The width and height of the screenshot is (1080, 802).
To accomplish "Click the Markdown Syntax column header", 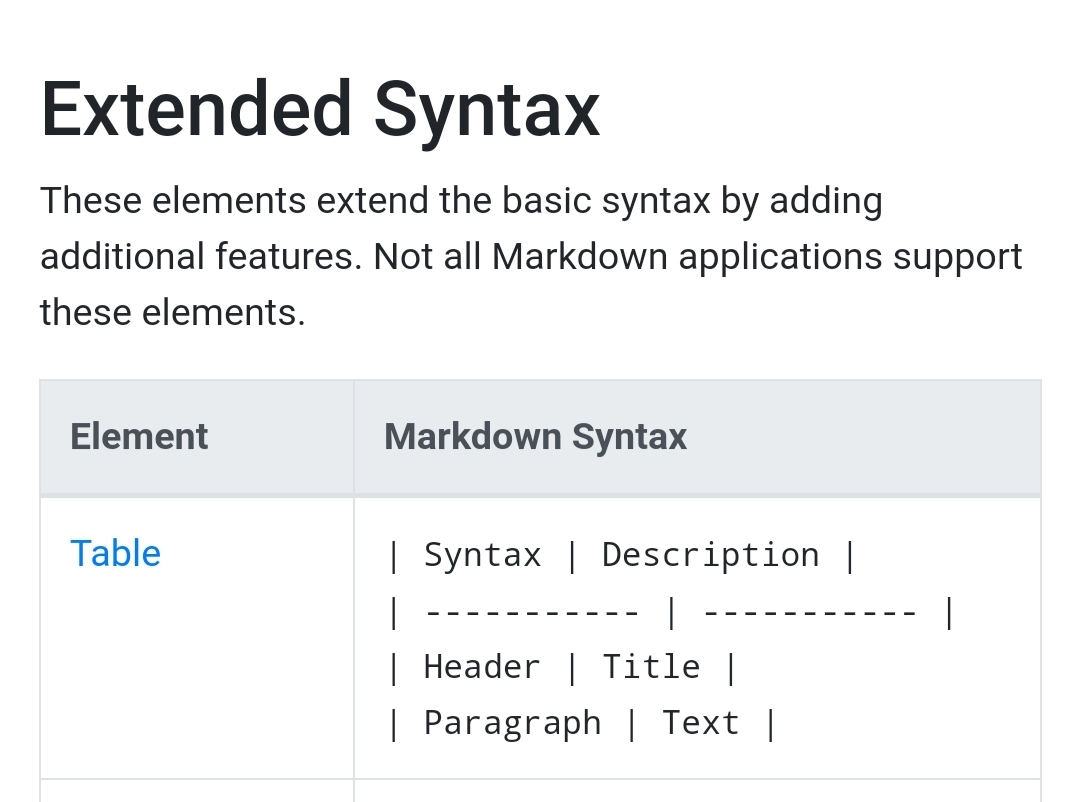I will [x=534, y=436].
